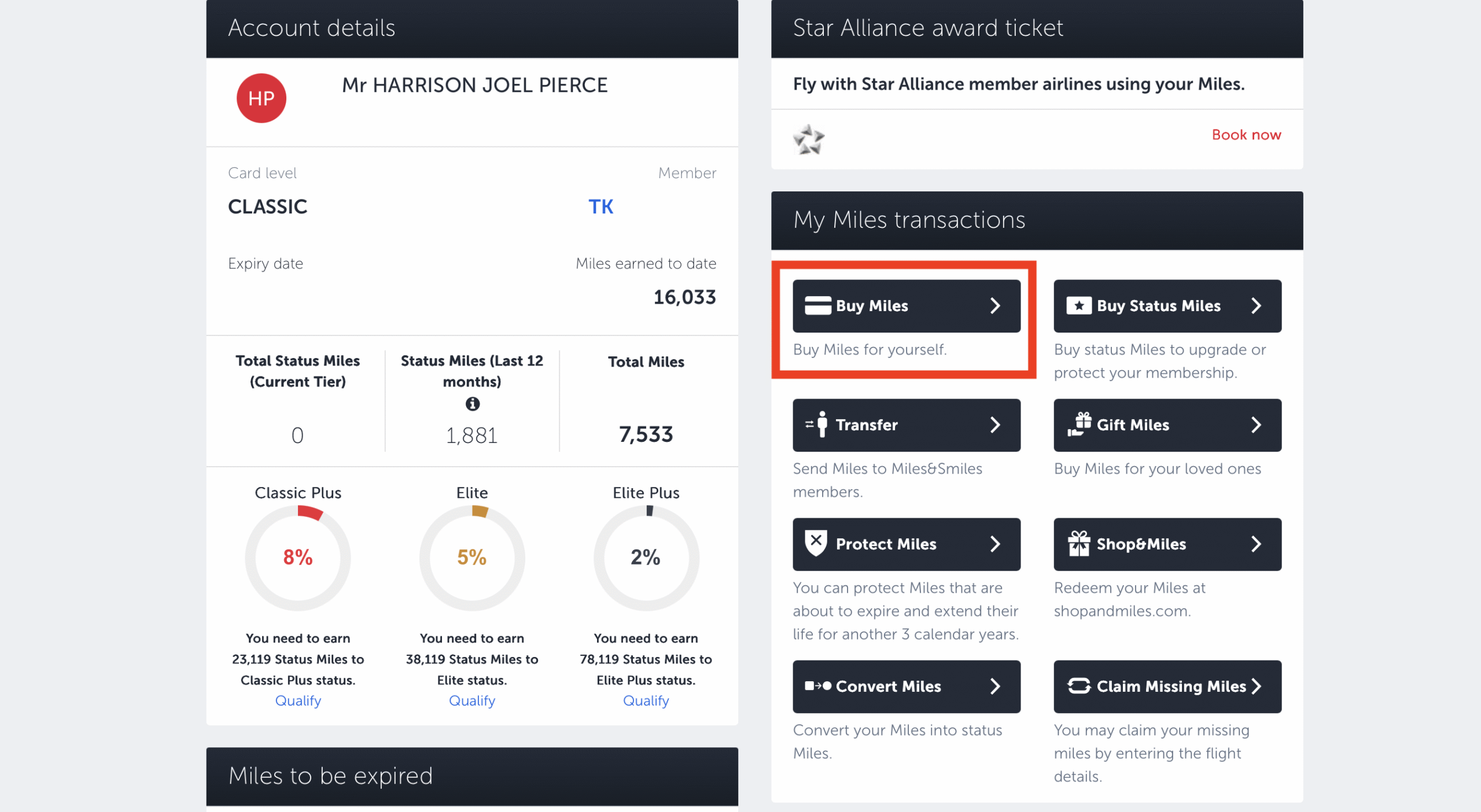
Task: Click the info icon under Status Miles
Action: tap(472, 404)
